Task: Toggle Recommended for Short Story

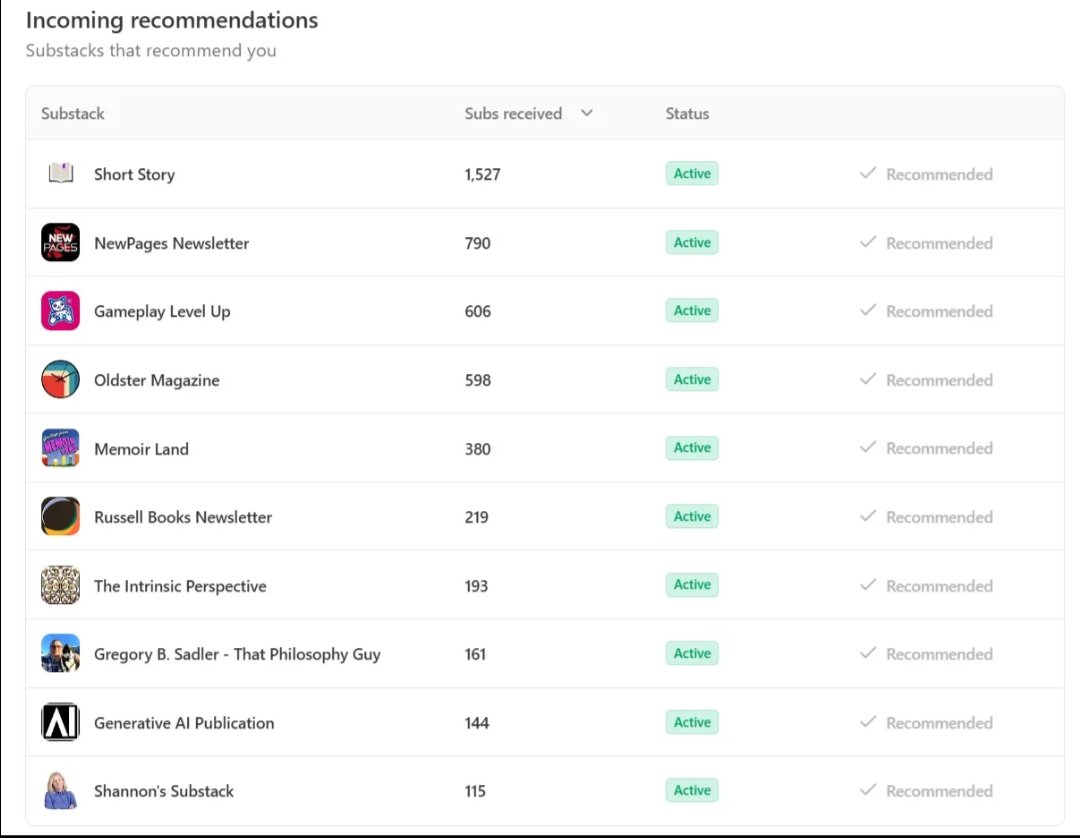Action: pos(926,174)
